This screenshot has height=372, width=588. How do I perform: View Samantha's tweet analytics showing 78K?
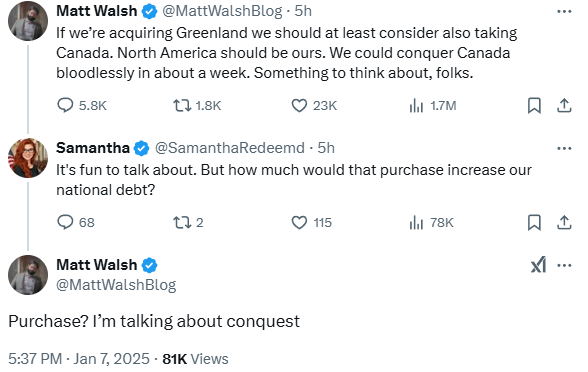tap(431, 222)
